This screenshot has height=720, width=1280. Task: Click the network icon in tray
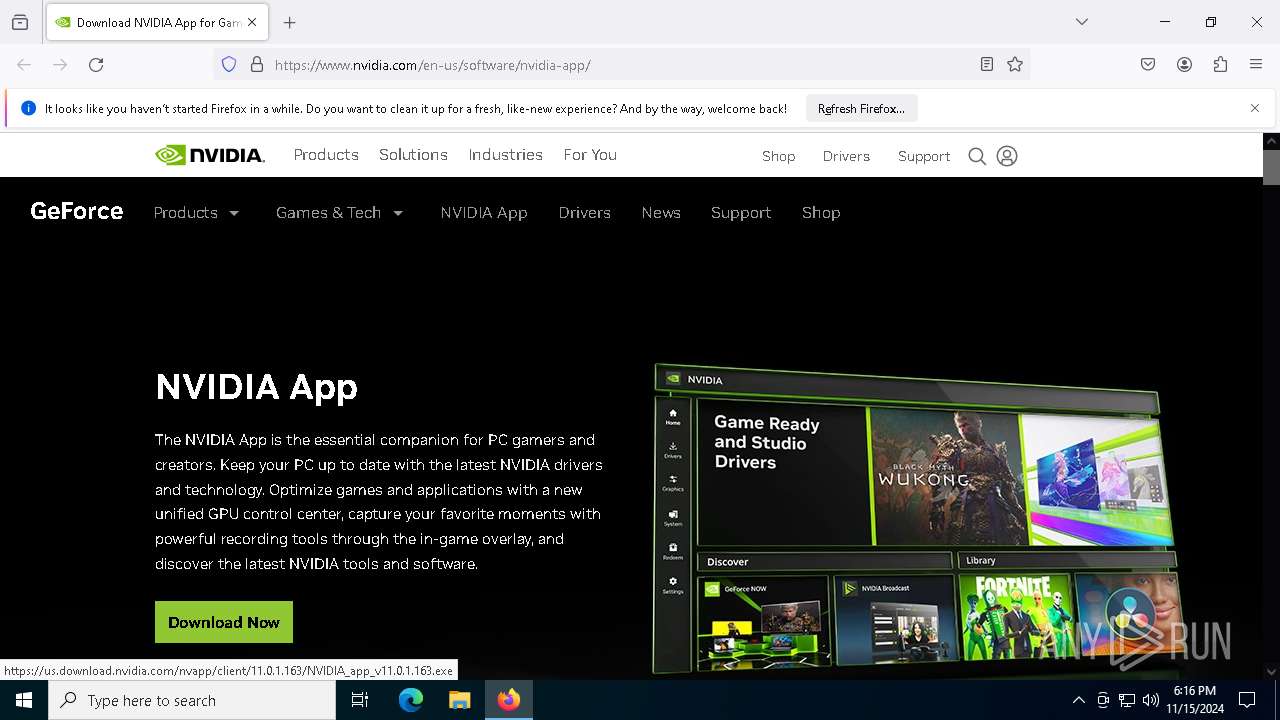tap(1127, 700)
